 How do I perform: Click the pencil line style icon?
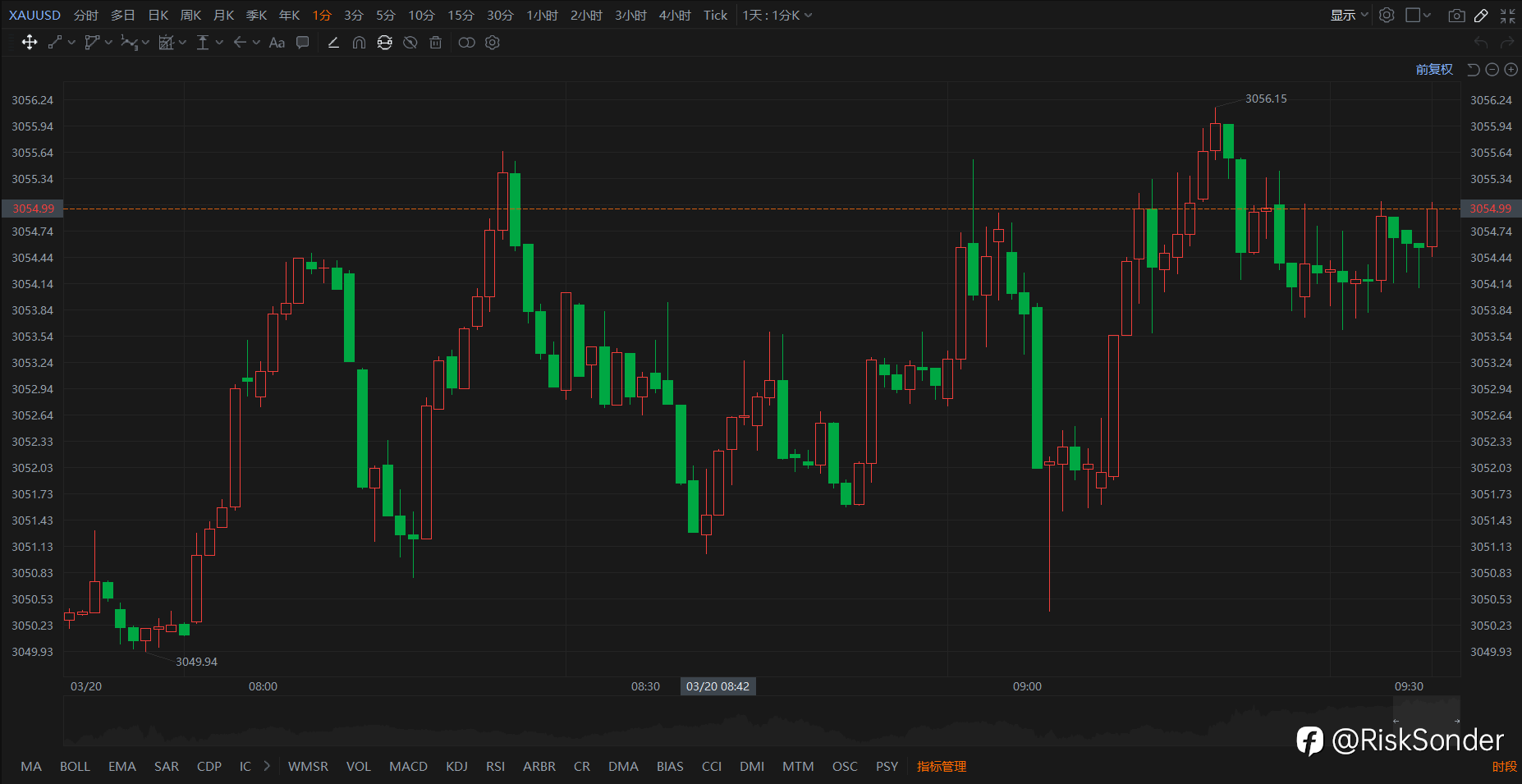tap(333, 43)
